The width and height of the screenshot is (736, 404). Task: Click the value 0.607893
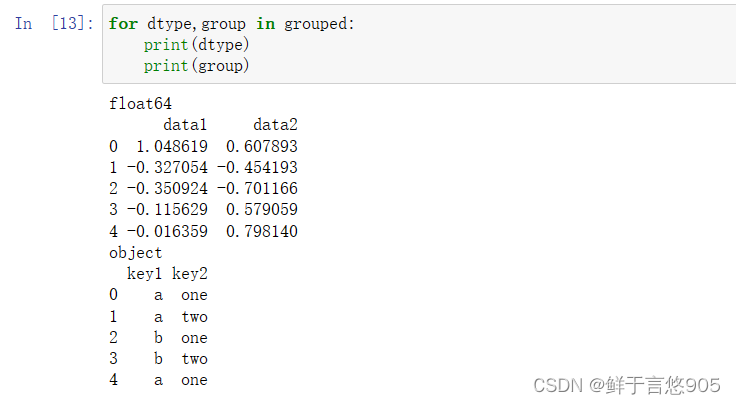tap(262, 146)
